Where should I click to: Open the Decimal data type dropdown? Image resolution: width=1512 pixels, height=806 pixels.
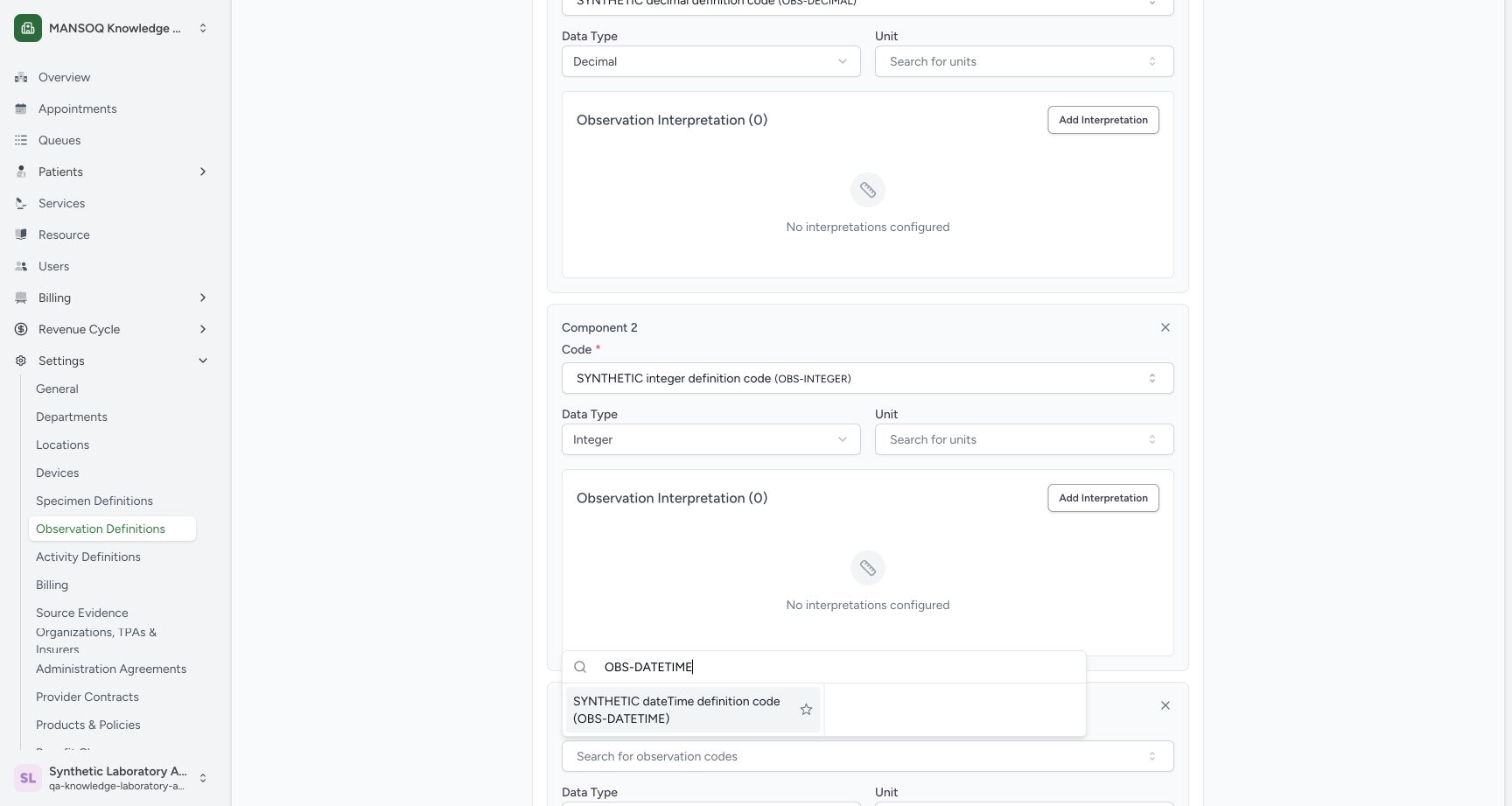tap(710, 61)
